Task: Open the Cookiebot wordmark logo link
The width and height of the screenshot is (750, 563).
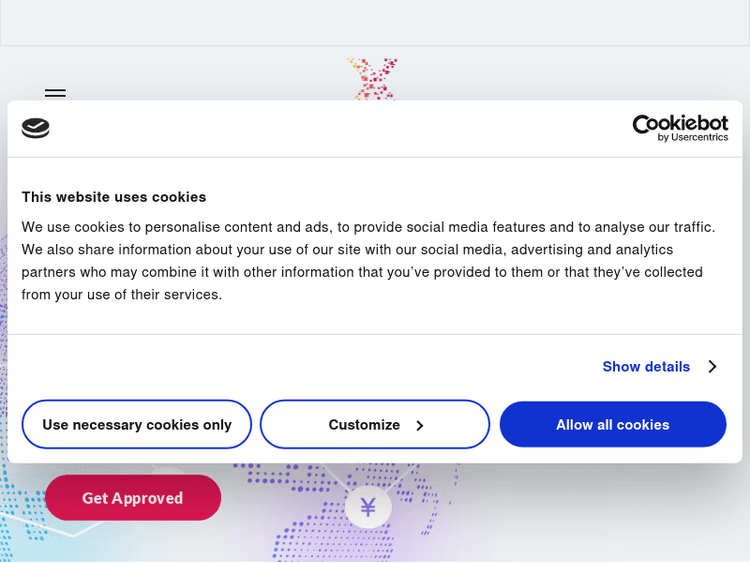Action: (x=680, y=123)
